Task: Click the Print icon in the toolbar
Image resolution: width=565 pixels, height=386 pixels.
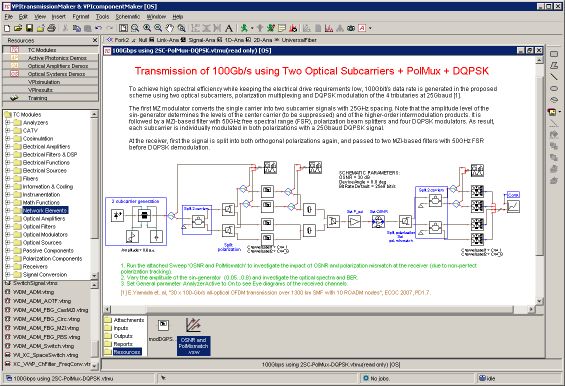Action: [x=52, y=28]
